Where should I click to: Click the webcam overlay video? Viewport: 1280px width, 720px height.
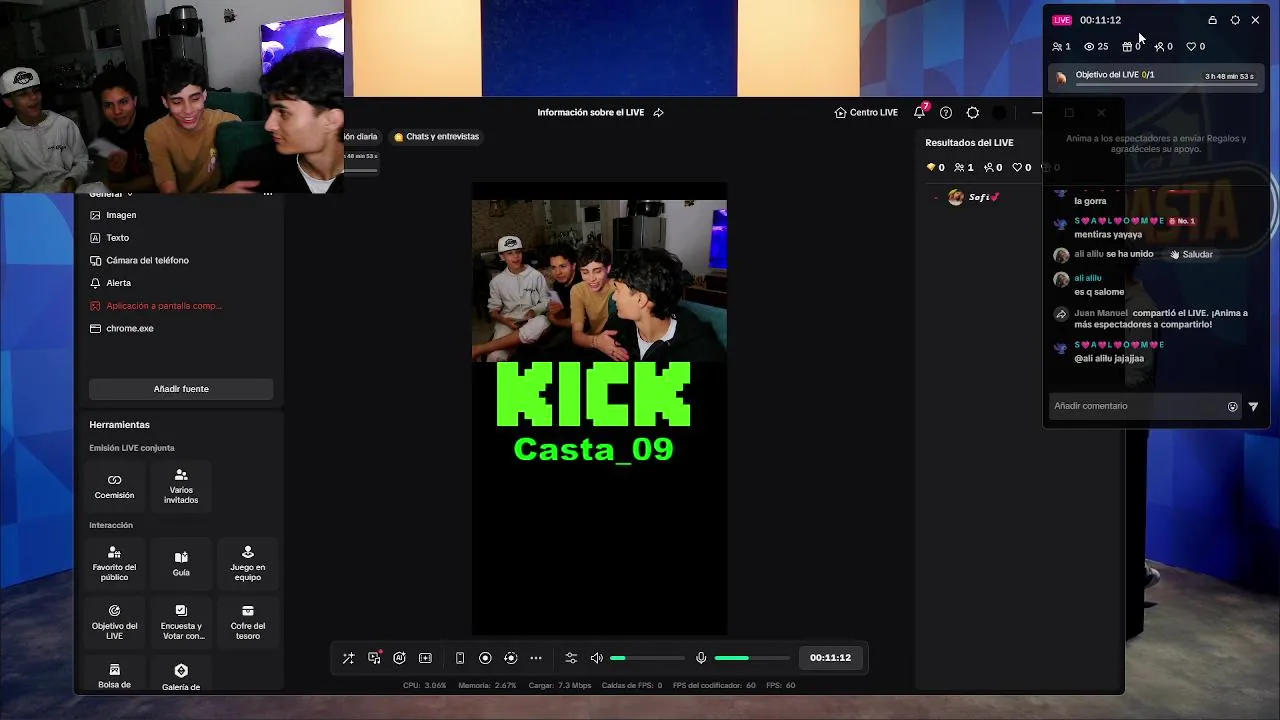tap(172, 96)
